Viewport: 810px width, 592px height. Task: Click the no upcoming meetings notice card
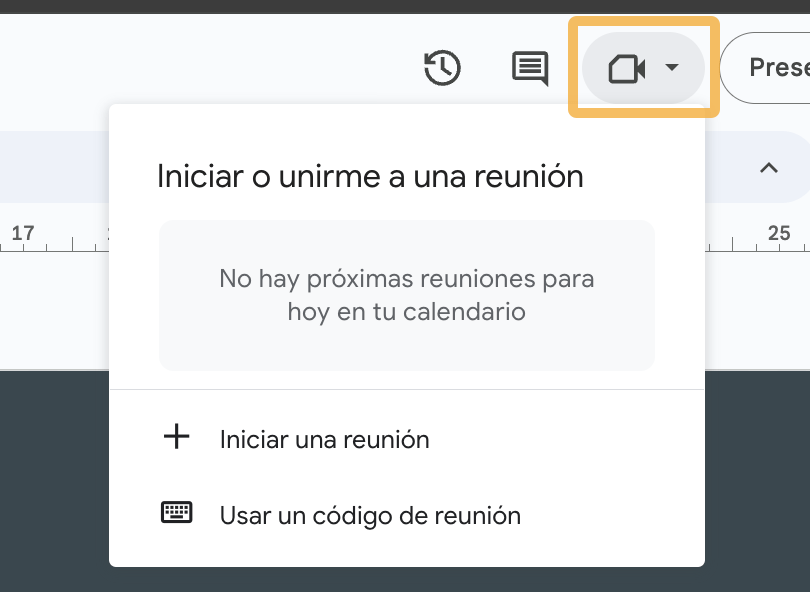pyautogui.click(x=406, y=295)
